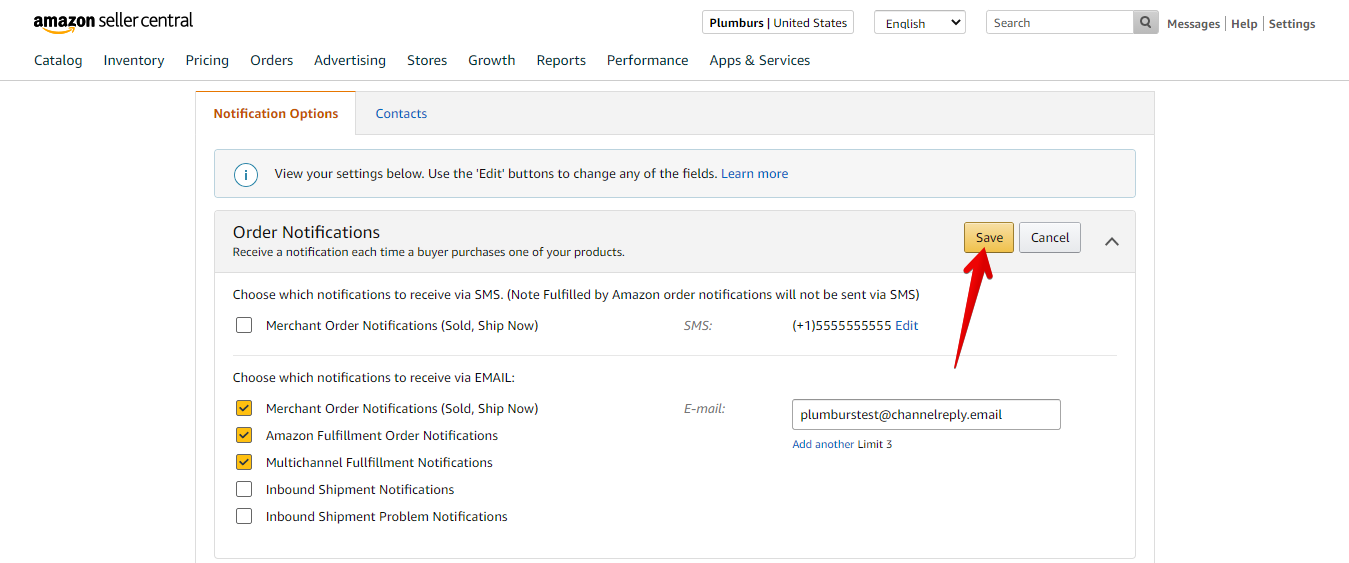Check Inbound Shipment Problem Notifications
The height and width of the screenshot is (563, 1349).
(244, 516)
